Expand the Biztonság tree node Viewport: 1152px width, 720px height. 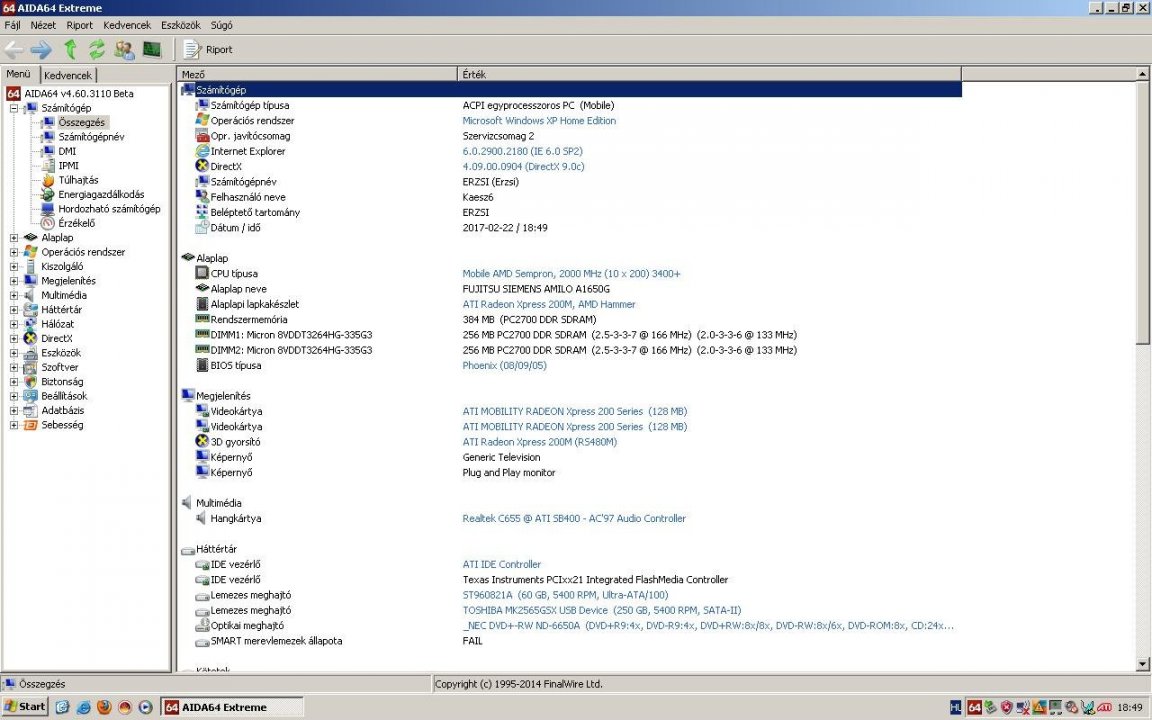pos(14,381)
